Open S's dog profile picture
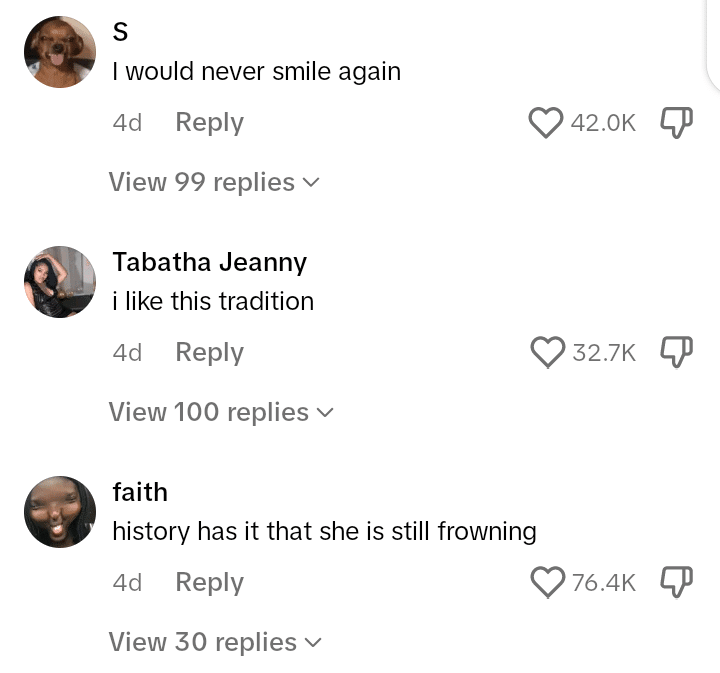Image resolution: width=720 pixels, height=673 pixels. (x=60, y=52)
